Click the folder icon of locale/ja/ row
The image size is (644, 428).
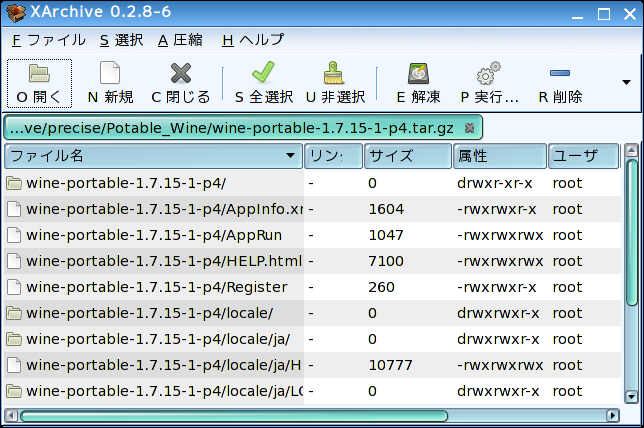point(14,339)
